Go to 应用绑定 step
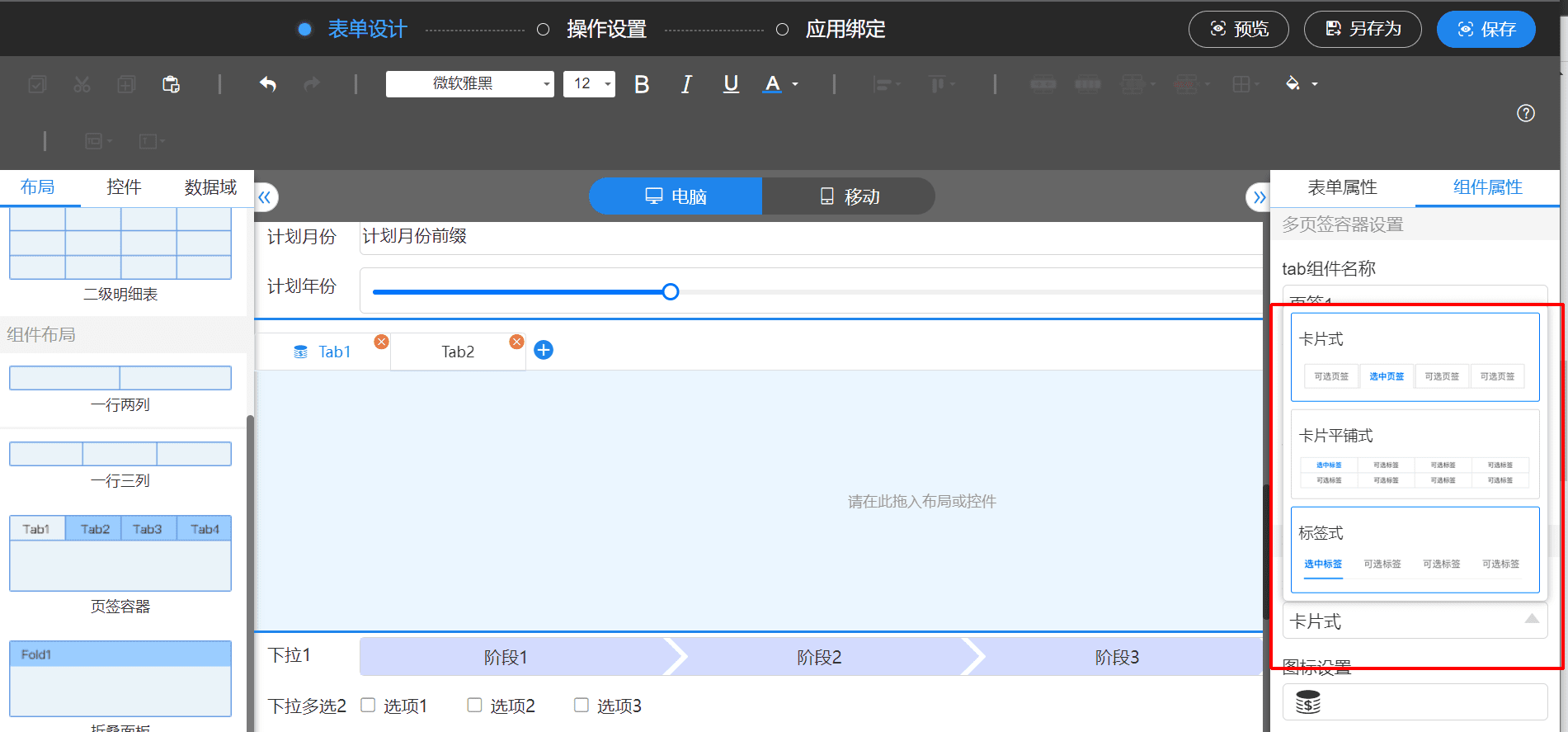 point(845,29)
